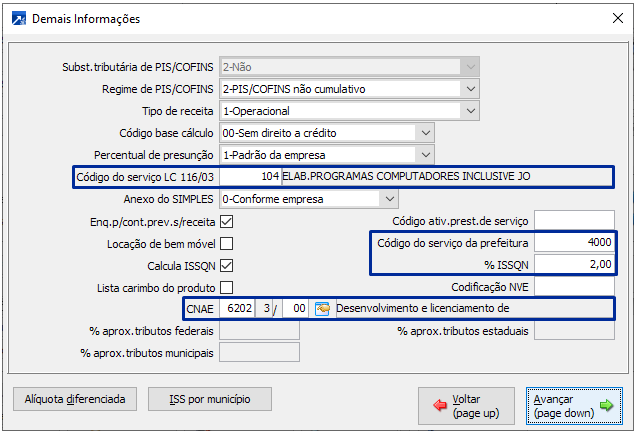
Task: Click CNAE digit field showing 3
Action: (x=265, y=309)
